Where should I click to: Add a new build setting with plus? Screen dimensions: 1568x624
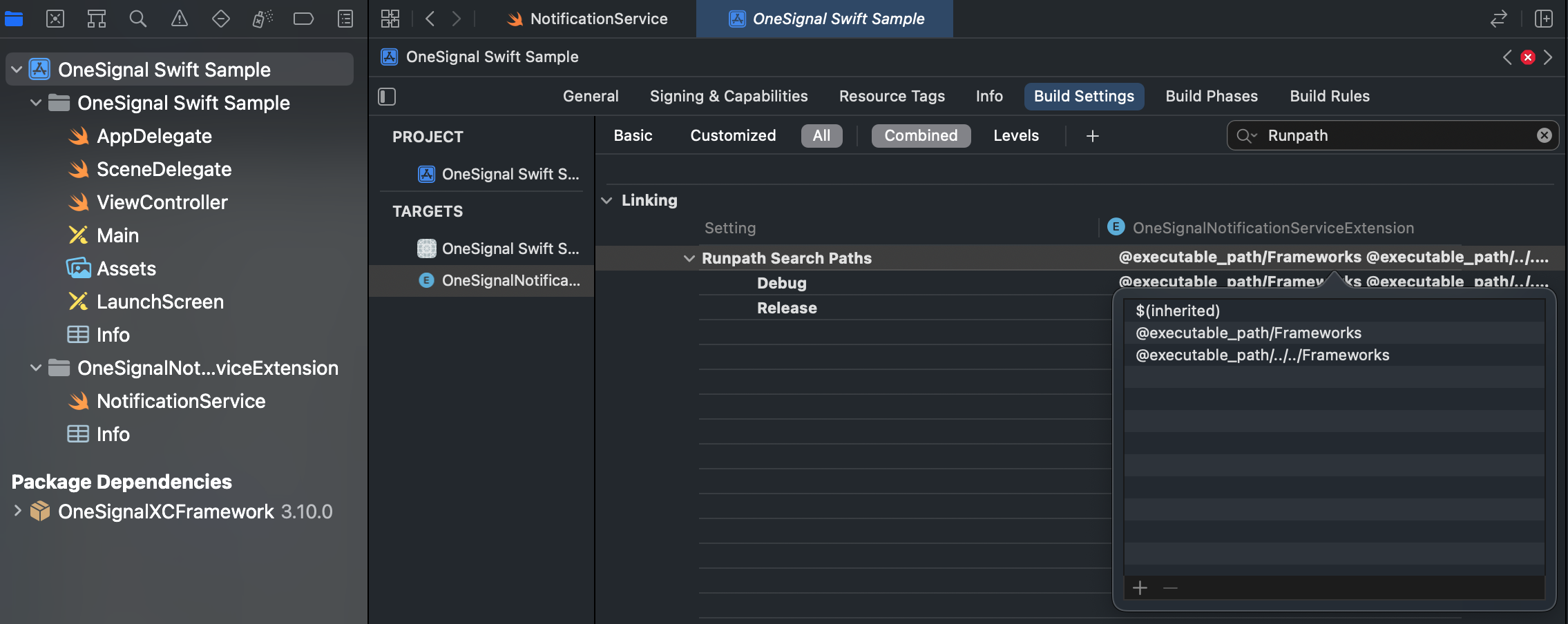pyautogui.click(x=1092, y=136)
